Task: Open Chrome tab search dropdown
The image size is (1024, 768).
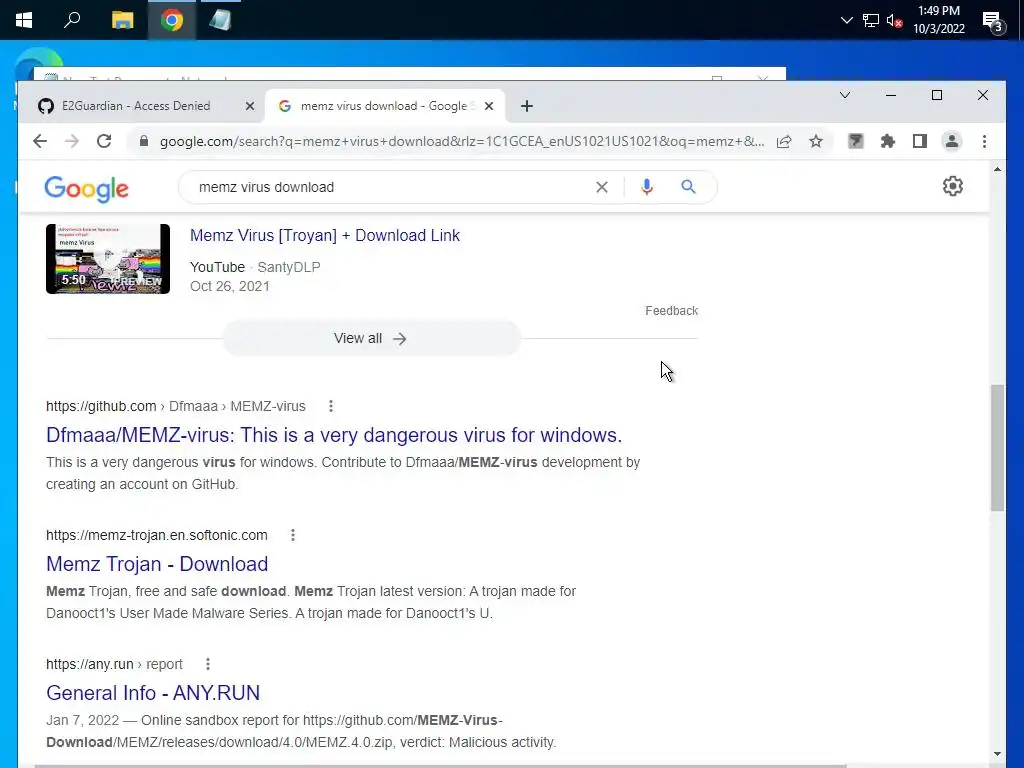Action: click(844, 95)
